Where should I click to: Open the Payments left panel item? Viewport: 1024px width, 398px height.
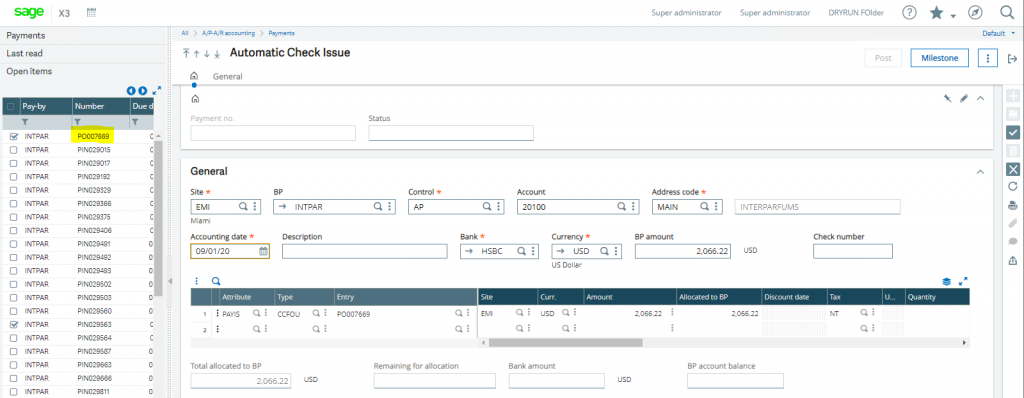click(x=25, y=35)
